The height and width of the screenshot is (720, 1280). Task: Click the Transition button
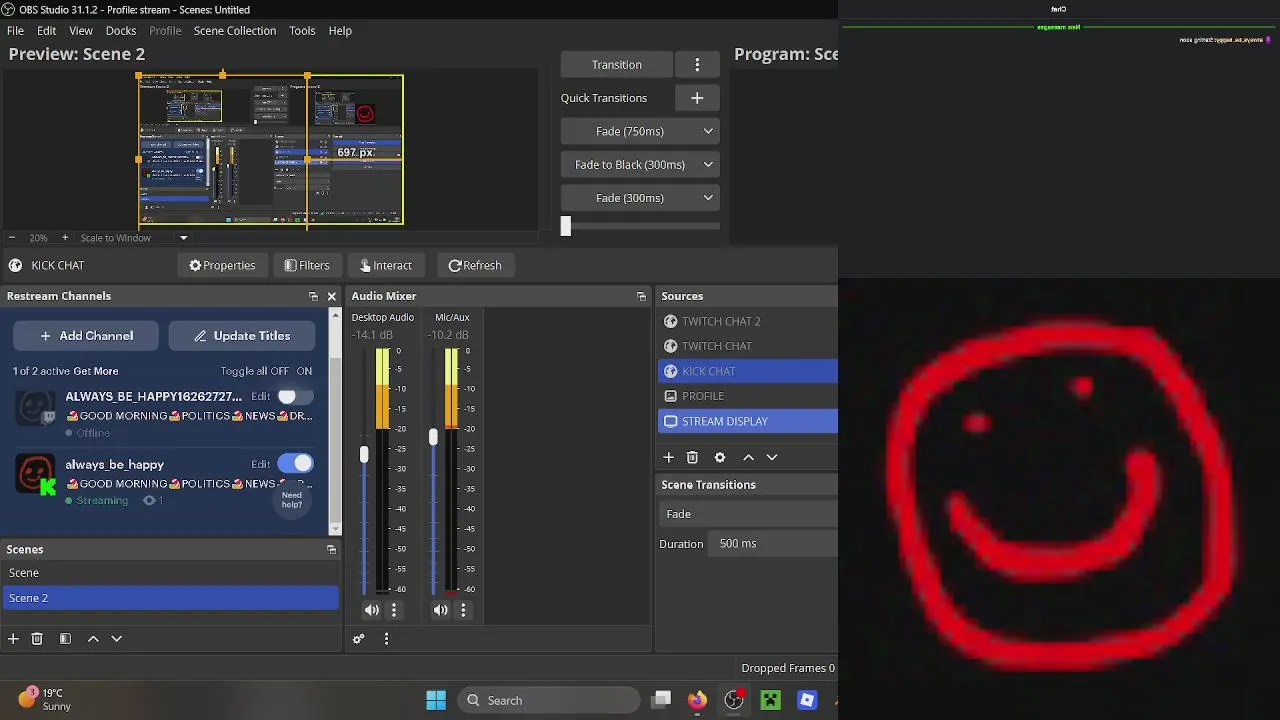(616, 65)
